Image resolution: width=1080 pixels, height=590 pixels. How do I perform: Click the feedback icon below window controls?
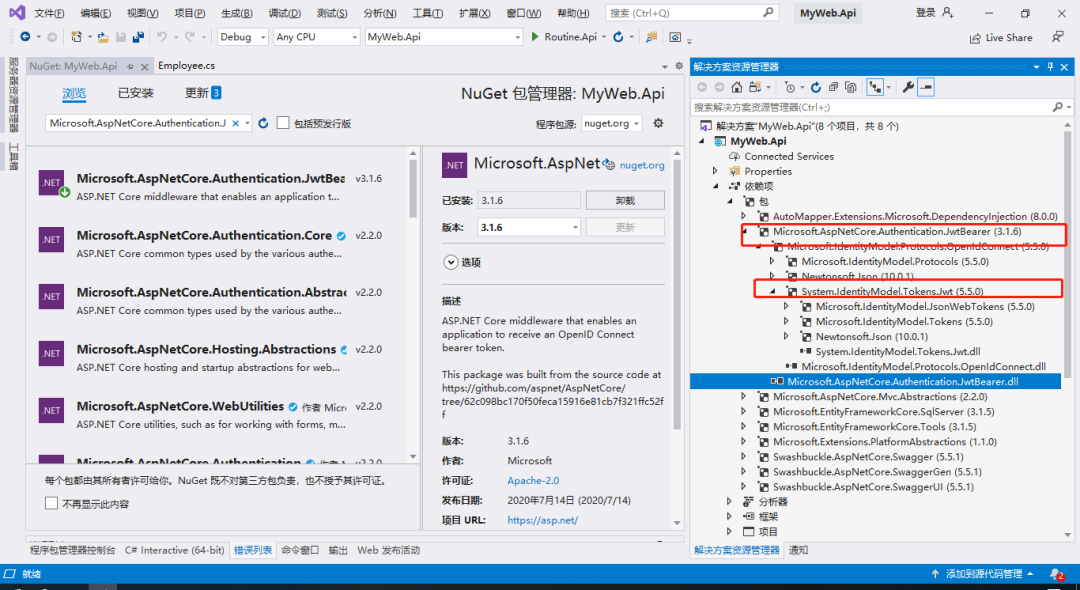tap(1057, 37)
